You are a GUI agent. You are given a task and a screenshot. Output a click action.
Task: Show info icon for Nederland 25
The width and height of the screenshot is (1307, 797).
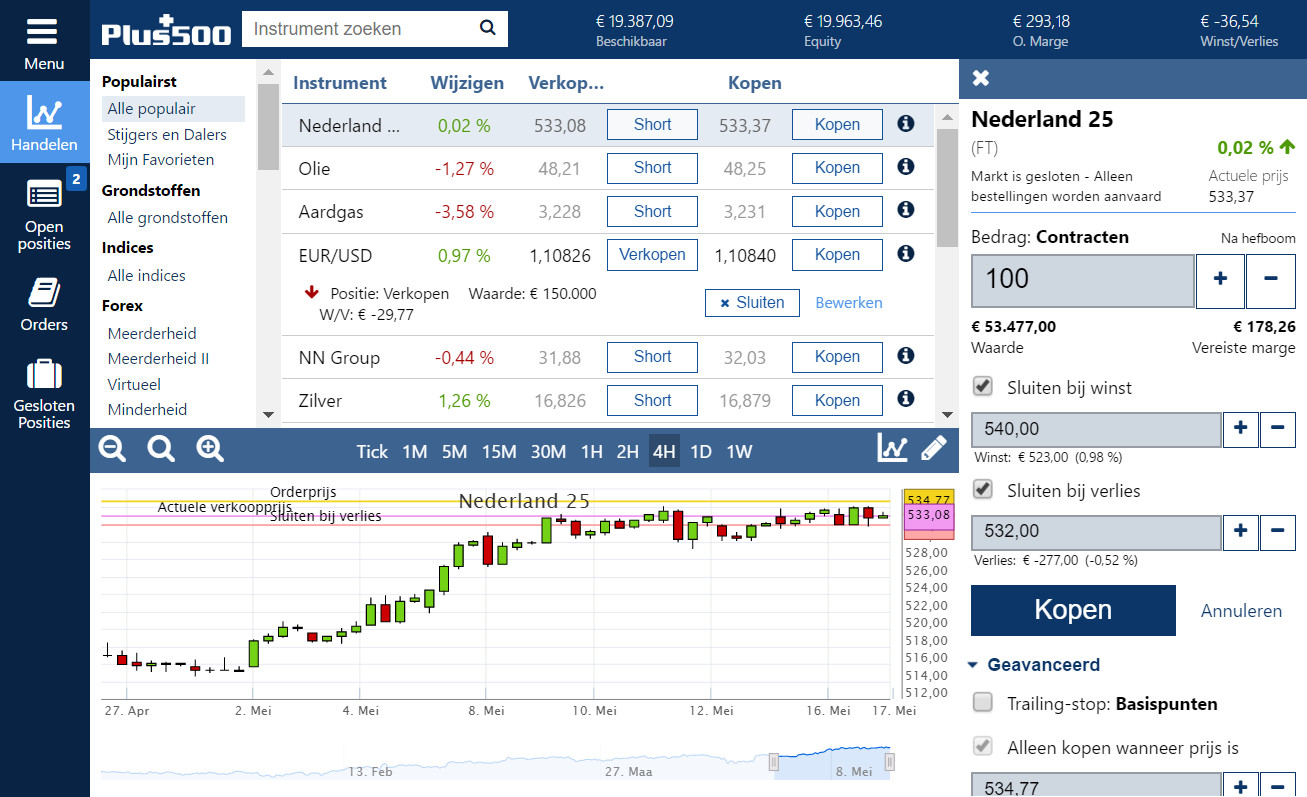906,124
